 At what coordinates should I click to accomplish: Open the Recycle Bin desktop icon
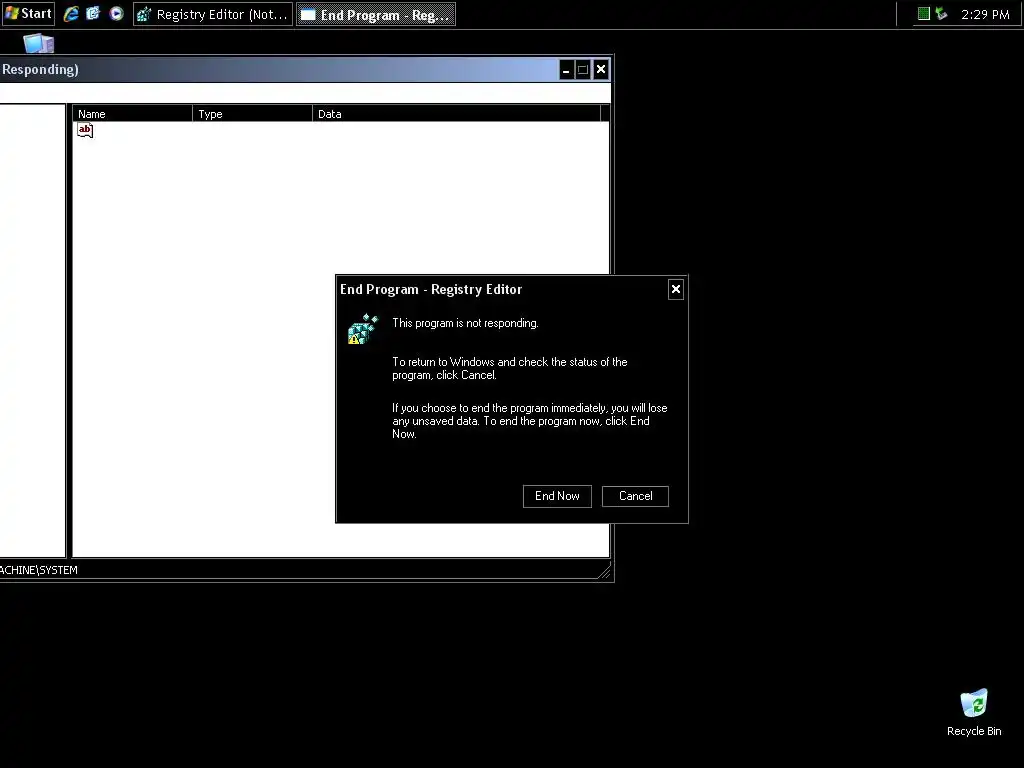pos(974,712)
